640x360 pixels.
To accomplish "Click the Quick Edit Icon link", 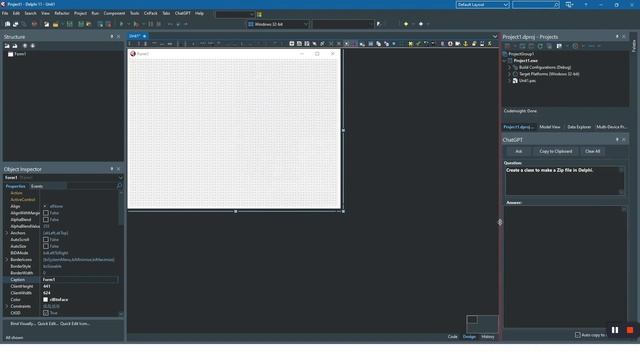I will [75, 324].
